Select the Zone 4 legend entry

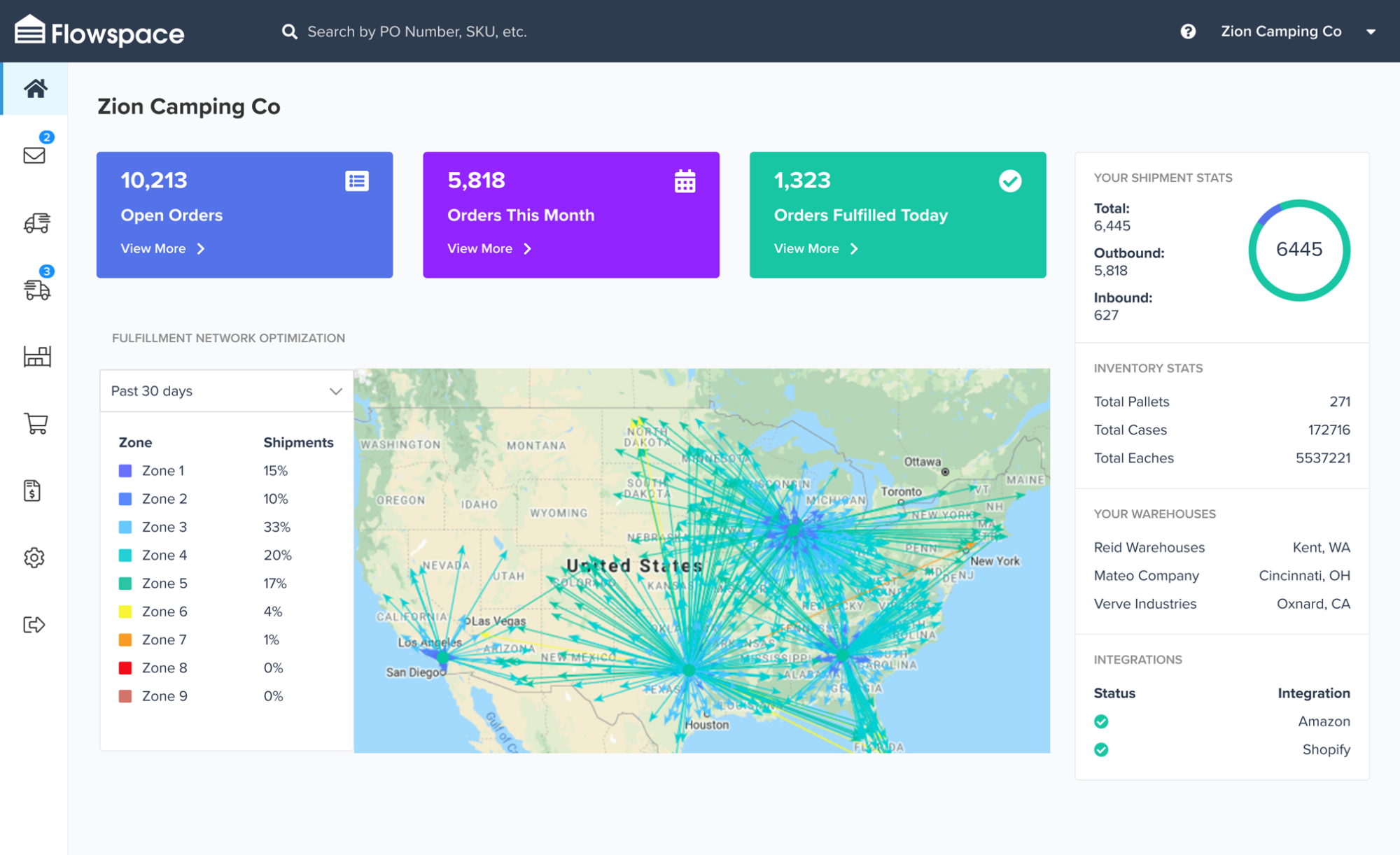point(164,555)
